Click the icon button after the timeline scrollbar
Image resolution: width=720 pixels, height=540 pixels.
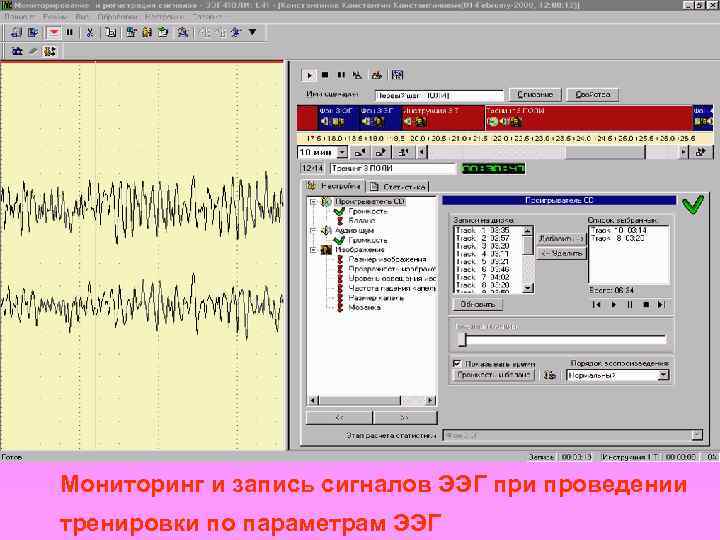(x=701, y=152)
